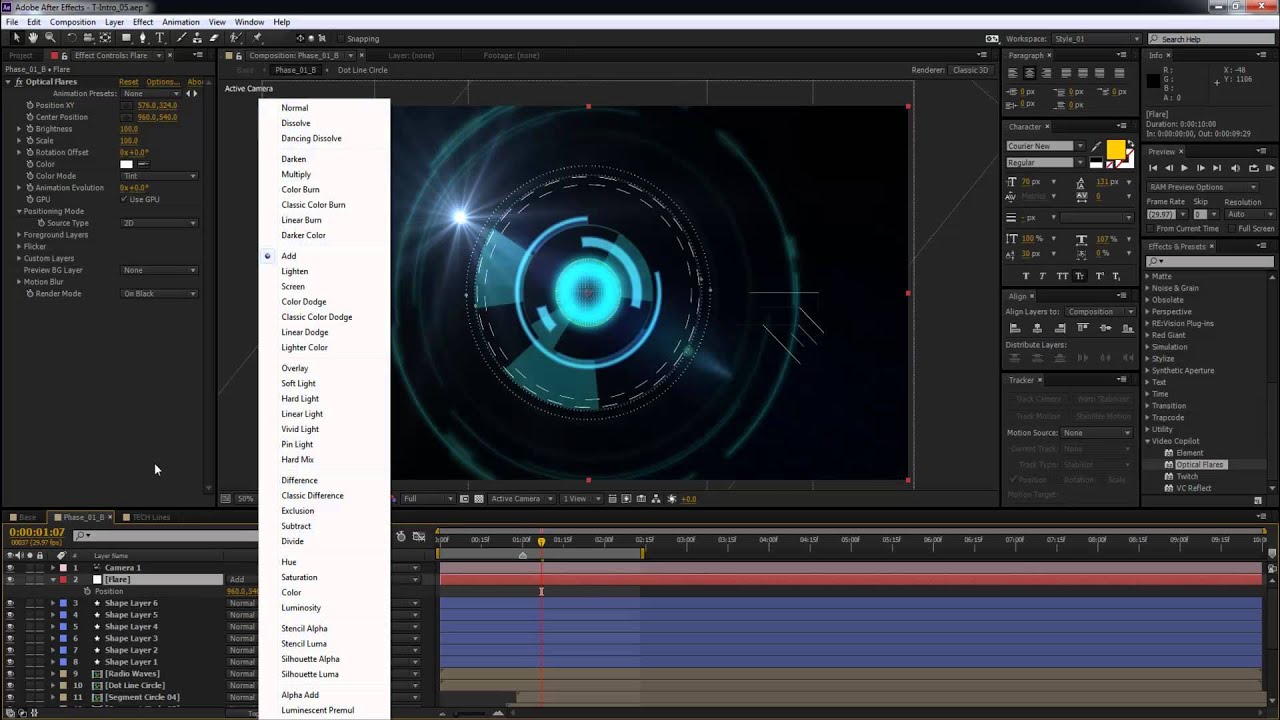
Task: Expand the Camera 1 layer properties
Action: tap(53, 567)
